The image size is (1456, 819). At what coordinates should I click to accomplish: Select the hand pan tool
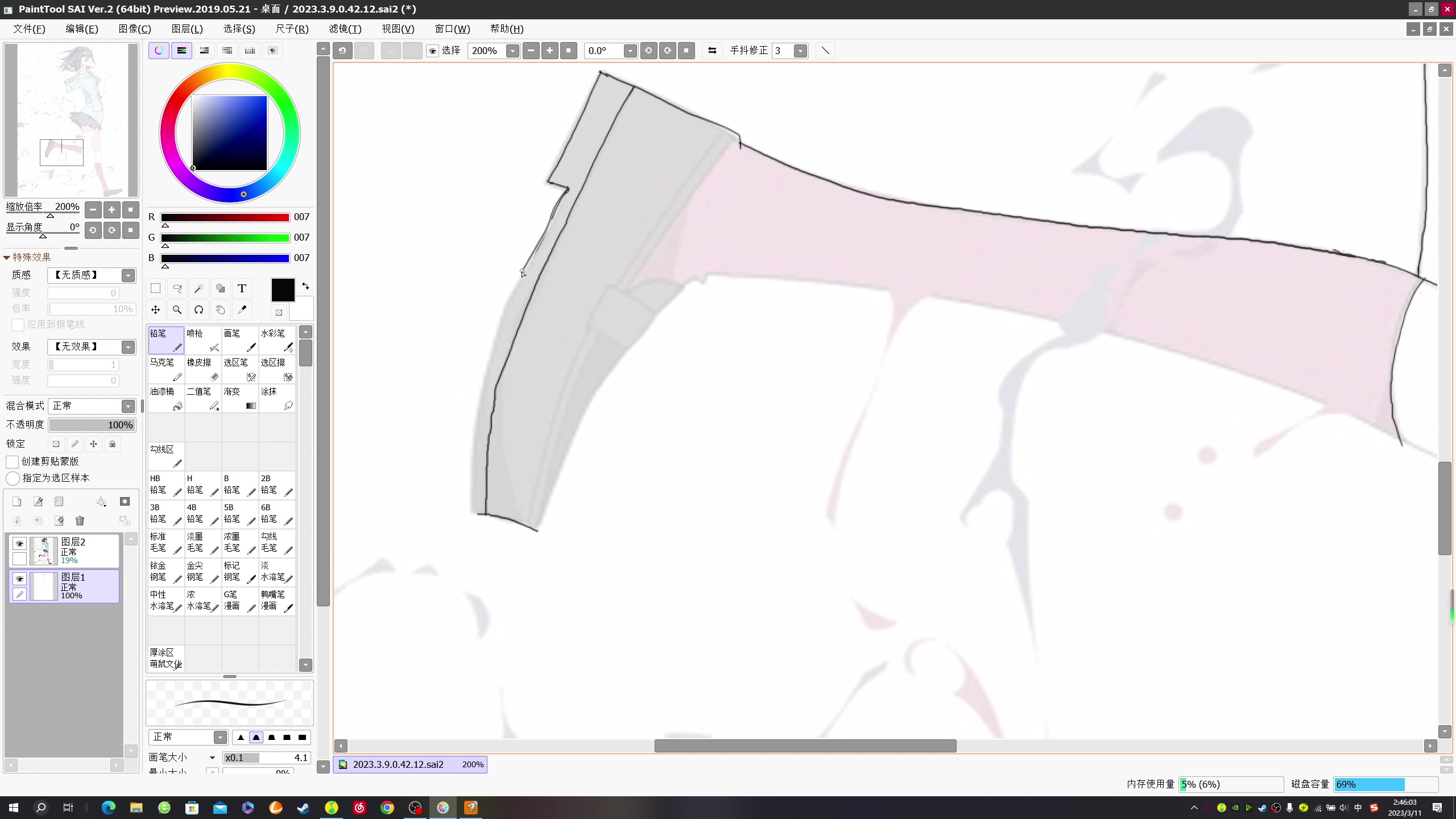[x=220, y=310]
